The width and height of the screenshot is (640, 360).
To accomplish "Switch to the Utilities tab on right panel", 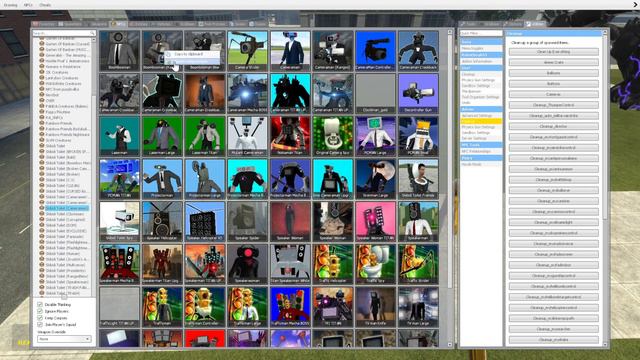I will tap(535, 24).
